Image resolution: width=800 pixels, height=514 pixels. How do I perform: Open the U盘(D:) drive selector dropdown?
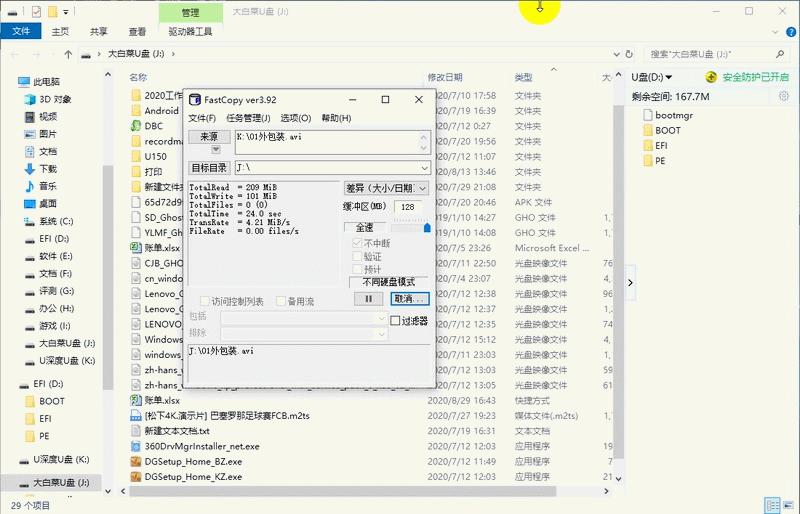(652, 77)
